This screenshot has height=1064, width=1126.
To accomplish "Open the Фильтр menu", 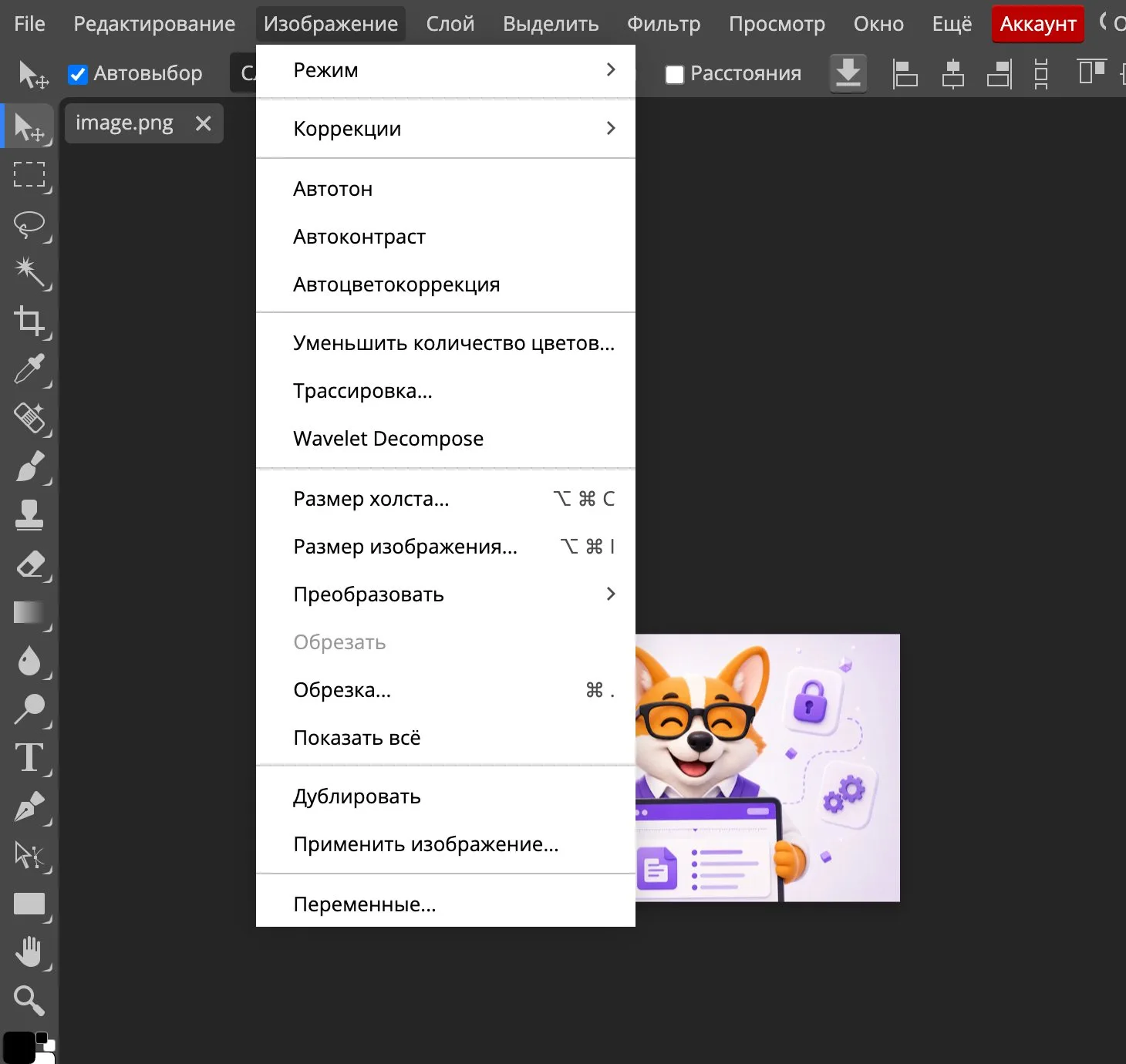I will pos(663,24).
